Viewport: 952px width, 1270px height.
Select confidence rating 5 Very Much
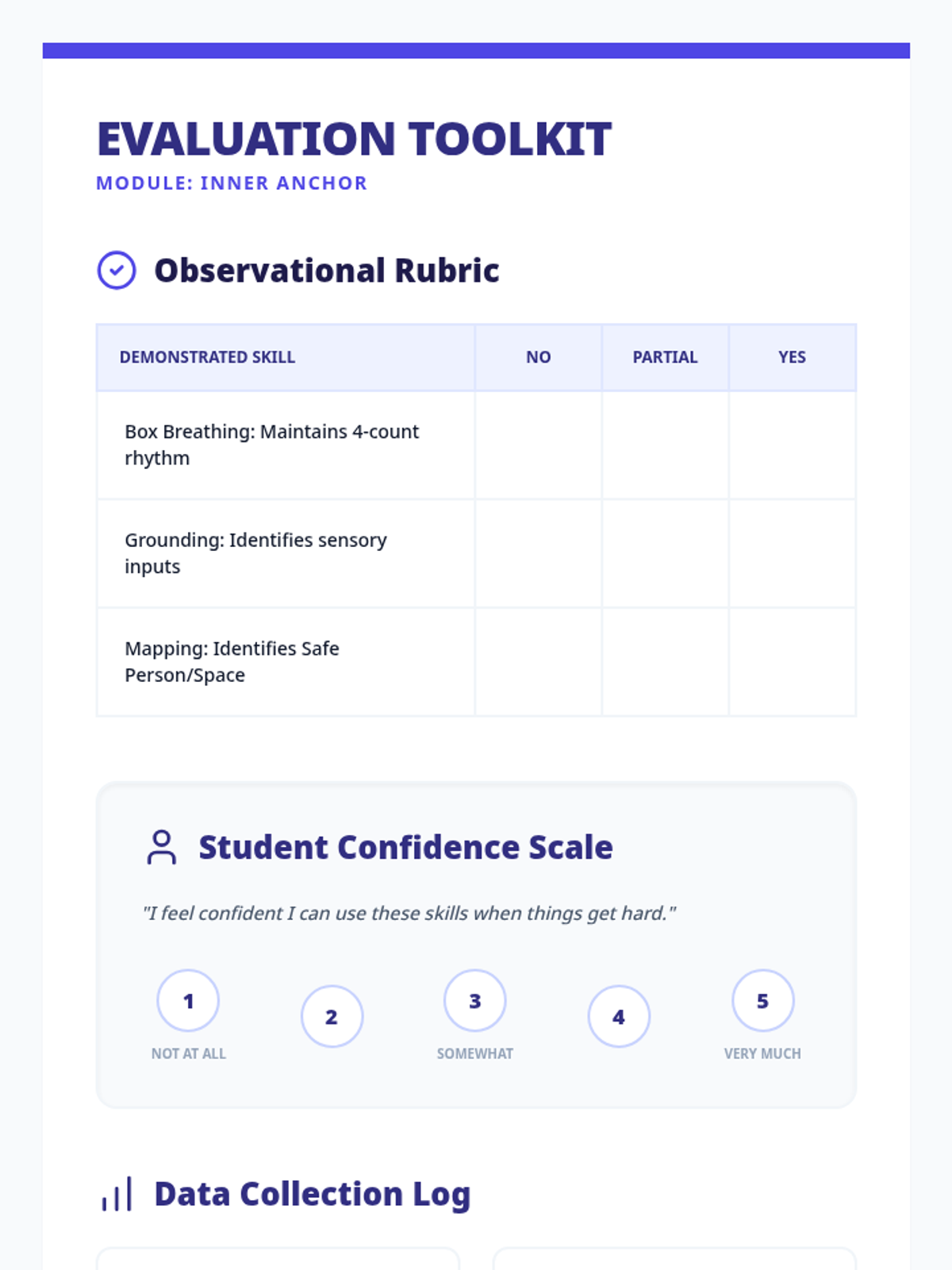click(762, 1001)
